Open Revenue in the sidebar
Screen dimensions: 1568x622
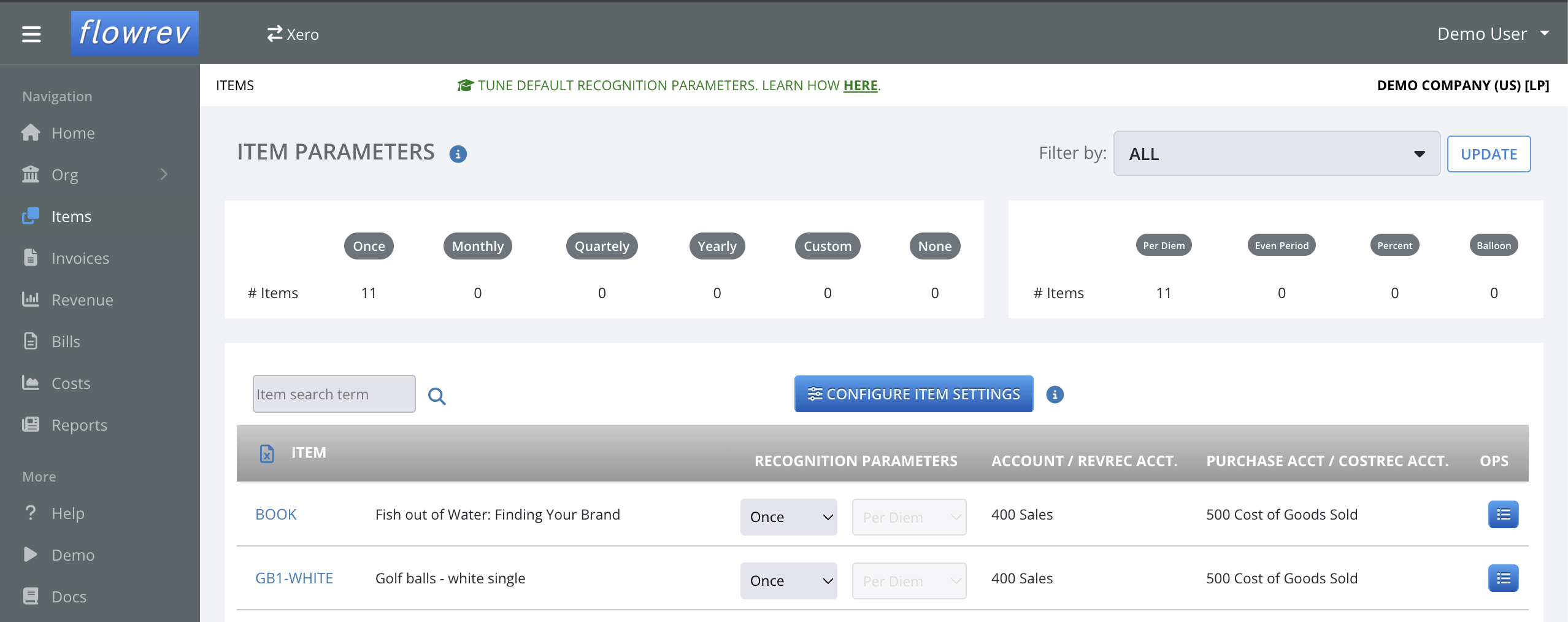pos(82,300)
